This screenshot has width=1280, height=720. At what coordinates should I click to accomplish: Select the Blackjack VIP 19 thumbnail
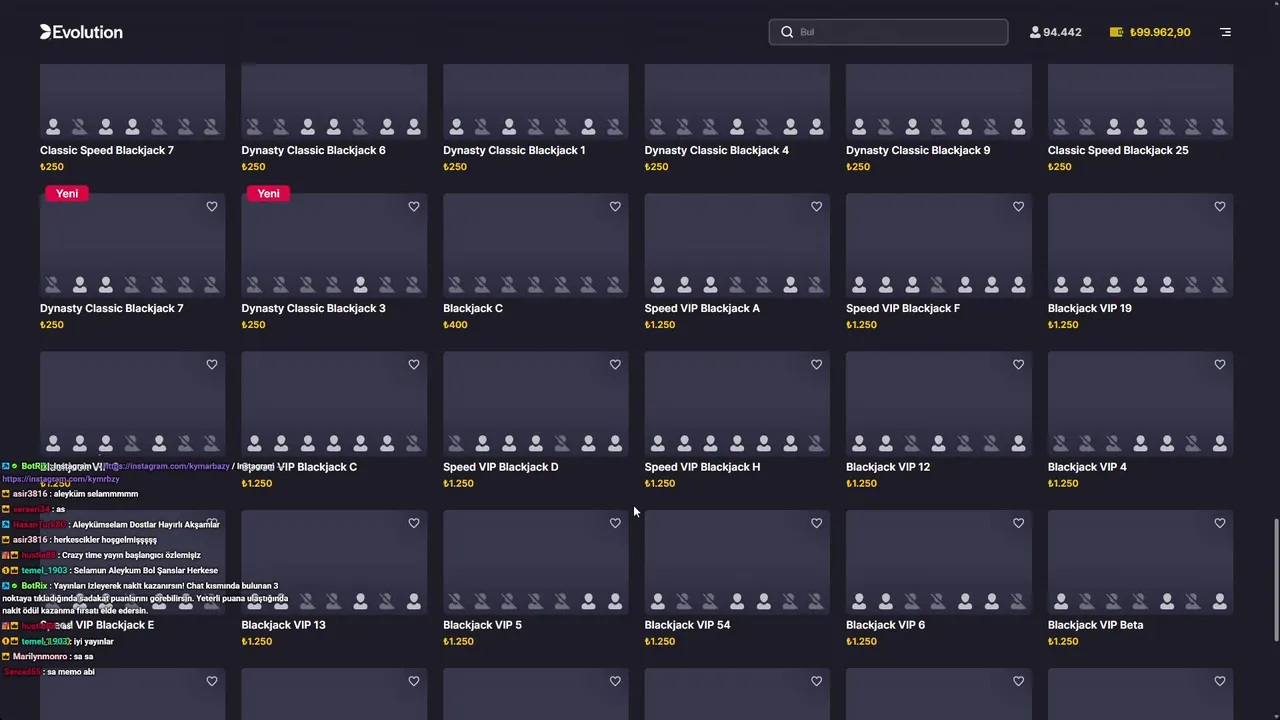coord(1140,245)
